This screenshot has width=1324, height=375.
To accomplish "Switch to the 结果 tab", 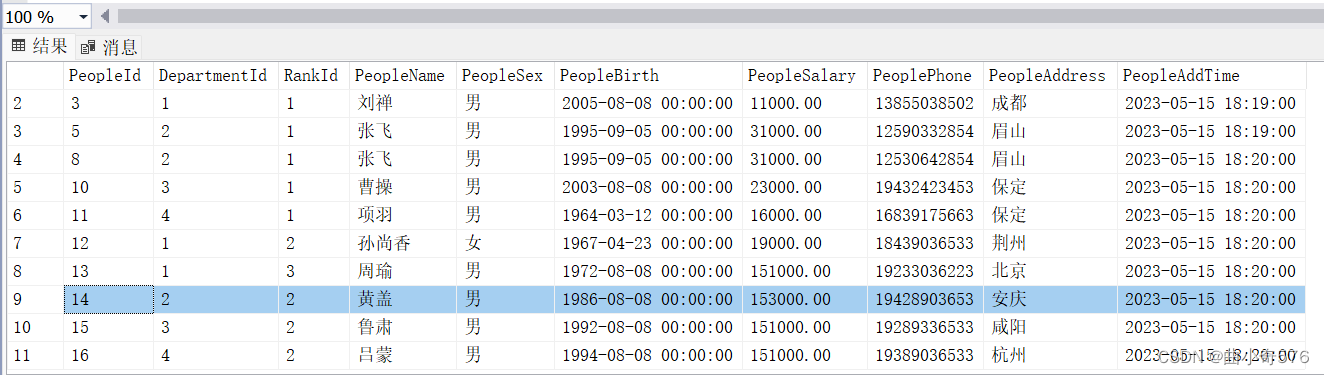I will tap(40, 46).
